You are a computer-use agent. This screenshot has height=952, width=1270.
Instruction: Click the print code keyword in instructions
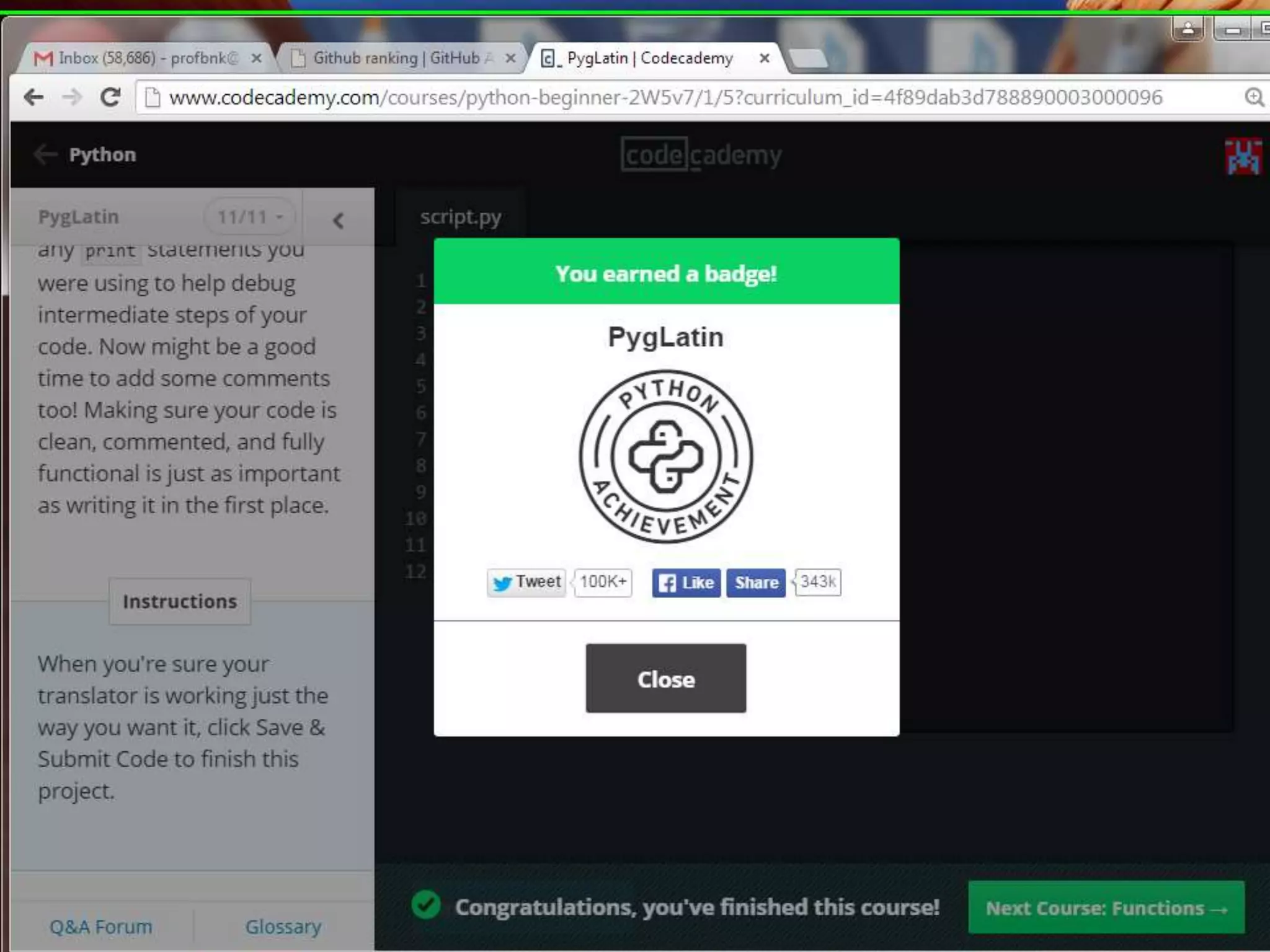pos(111,250)
